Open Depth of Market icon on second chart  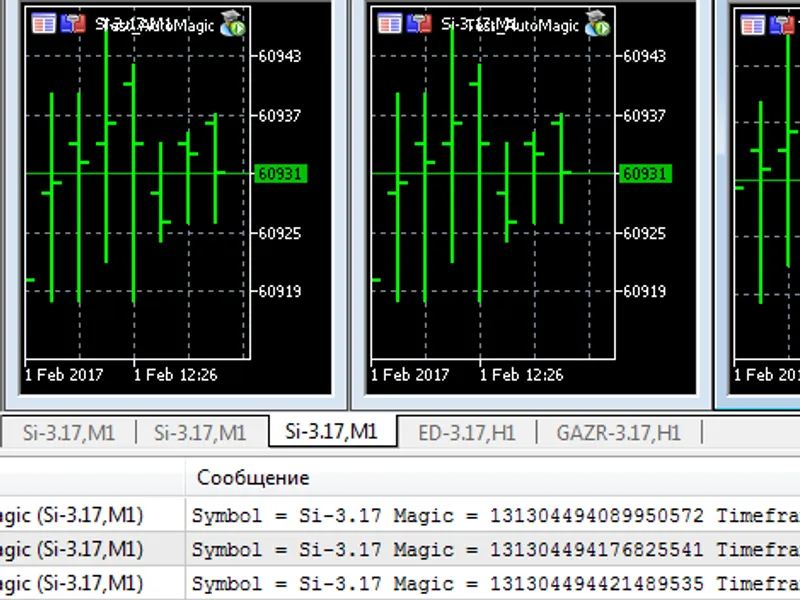(419, 24)
